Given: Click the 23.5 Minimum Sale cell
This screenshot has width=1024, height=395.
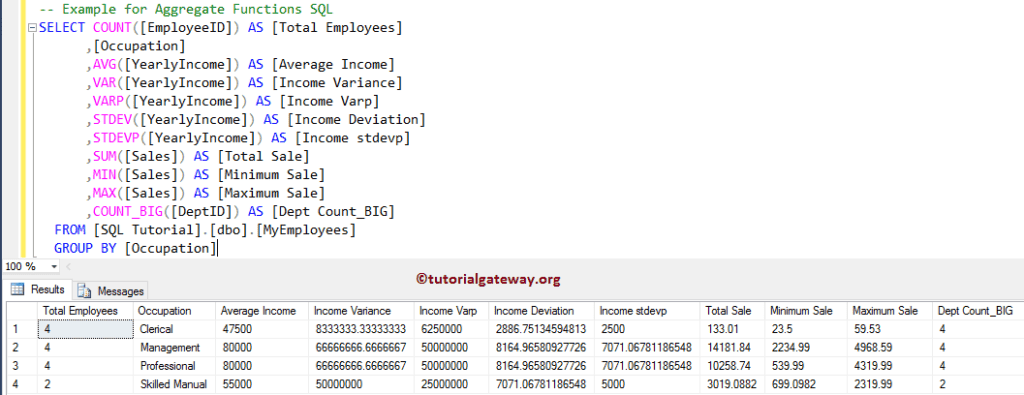Looking at the screenshot, I should tap(806, 329).
